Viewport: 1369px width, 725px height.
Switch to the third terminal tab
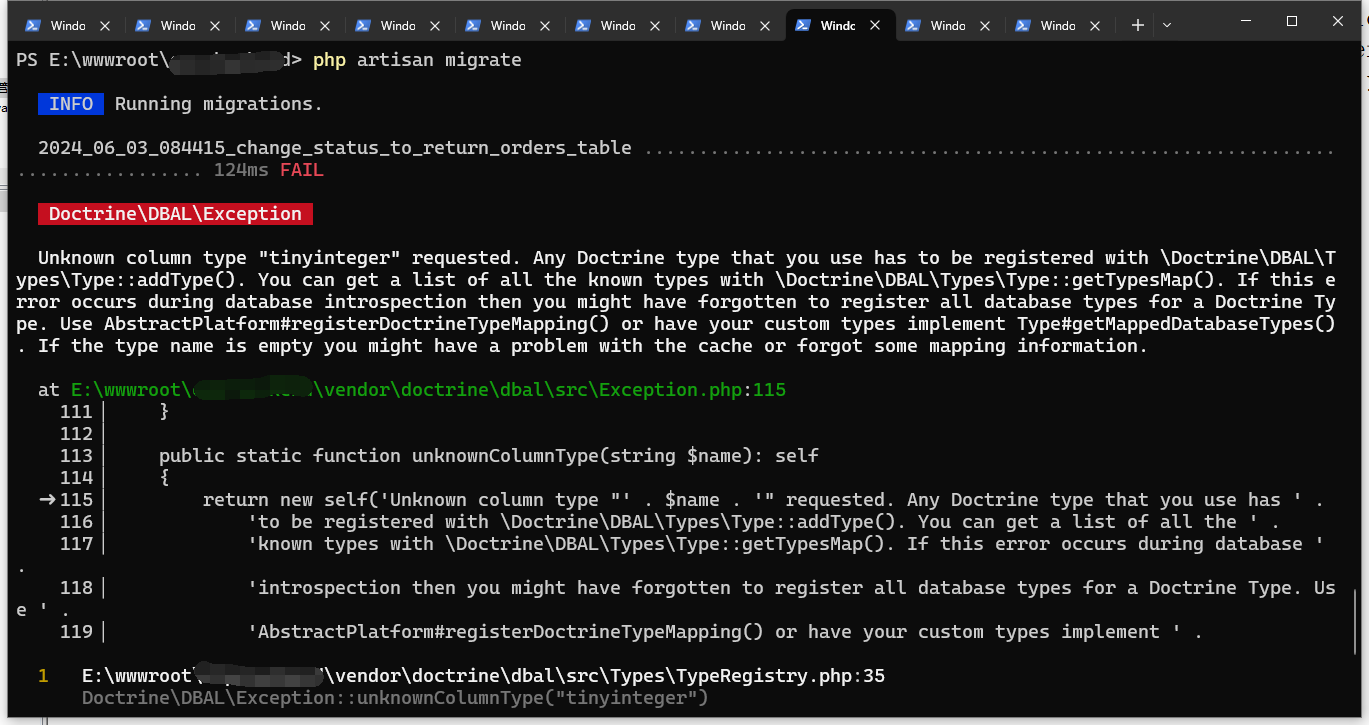(287, 26)
